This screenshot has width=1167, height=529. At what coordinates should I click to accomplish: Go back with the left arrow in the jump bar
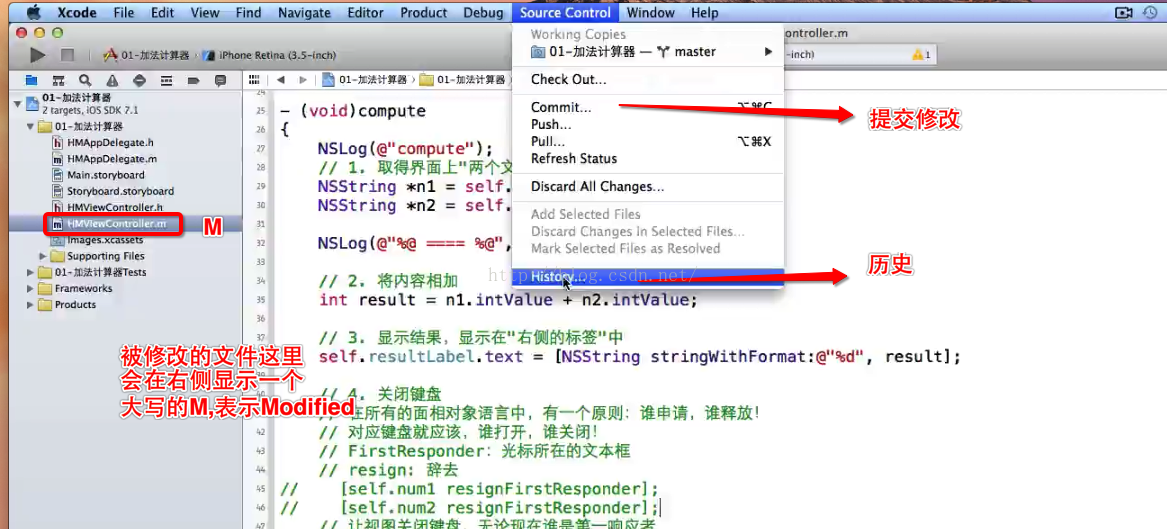(281, 80)
